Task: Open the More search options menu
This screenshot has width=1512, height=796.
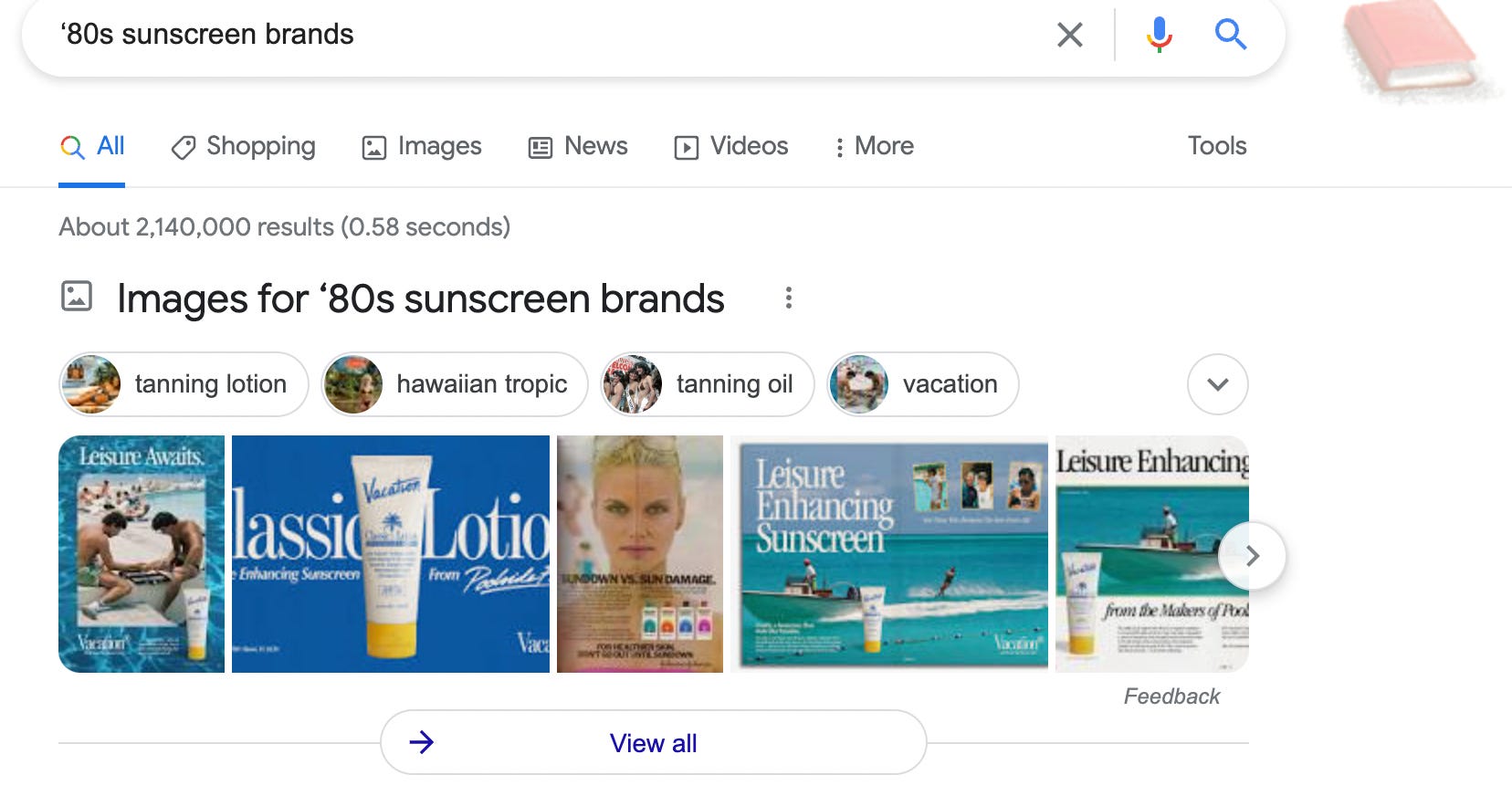Action: (874, 146)
